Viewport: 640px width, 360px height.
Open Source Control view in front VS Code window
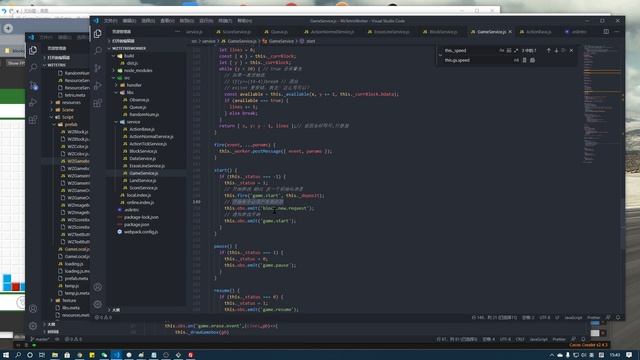point(98,68)
